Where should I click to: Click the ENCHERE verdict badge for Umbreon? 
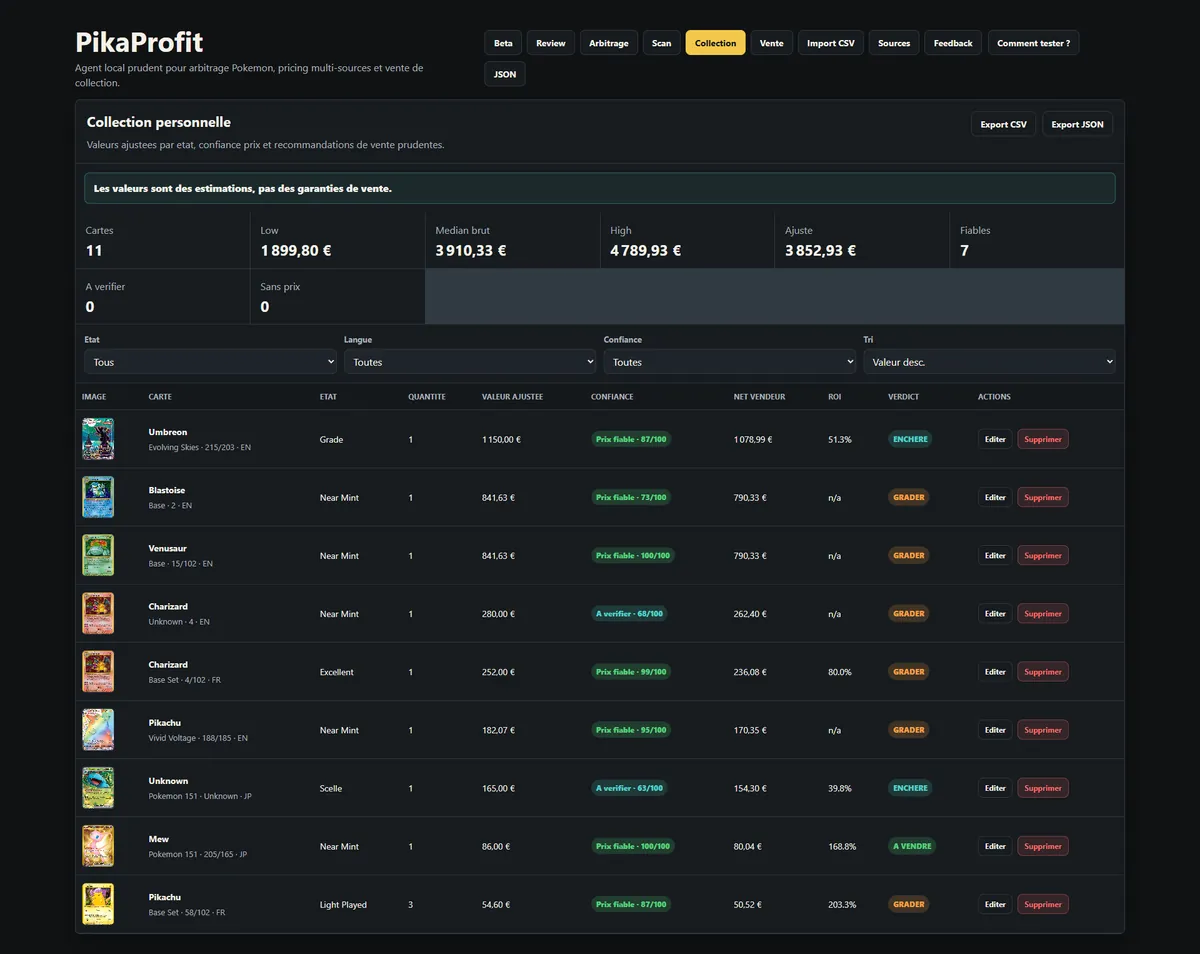coord(910,439)
